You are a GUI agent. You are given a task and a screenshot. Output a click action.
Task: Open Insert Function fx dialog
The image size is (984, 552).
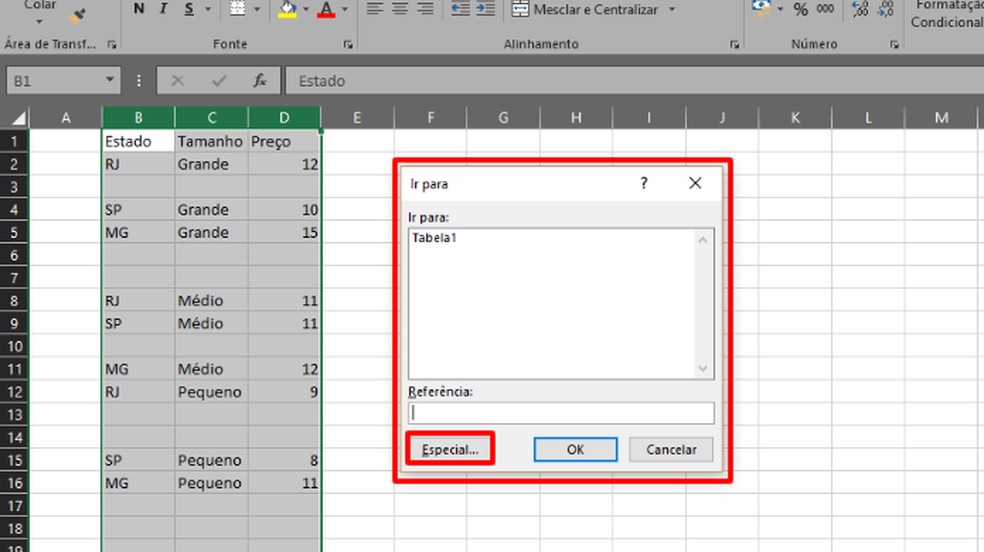(x=260, y=81)
